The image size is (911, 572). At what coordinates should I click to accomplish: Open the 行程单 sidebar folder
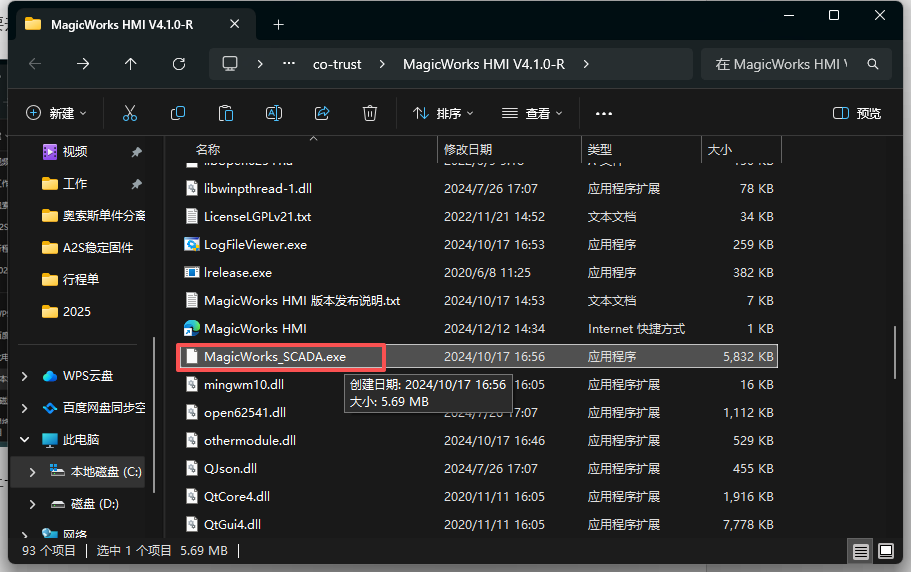click(x=71, y=280)
